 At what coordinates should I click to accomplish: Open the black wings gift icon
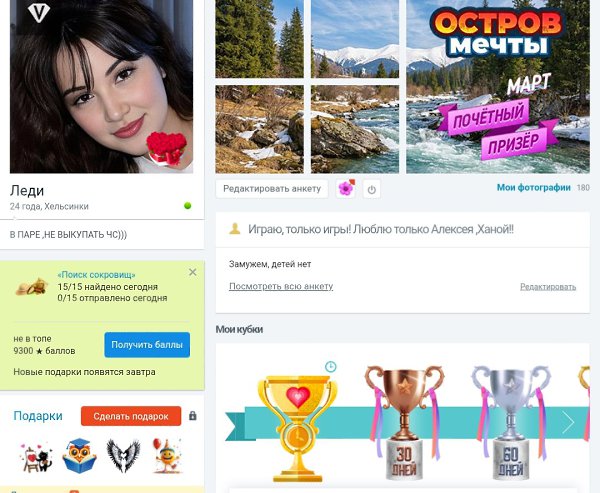123,455
